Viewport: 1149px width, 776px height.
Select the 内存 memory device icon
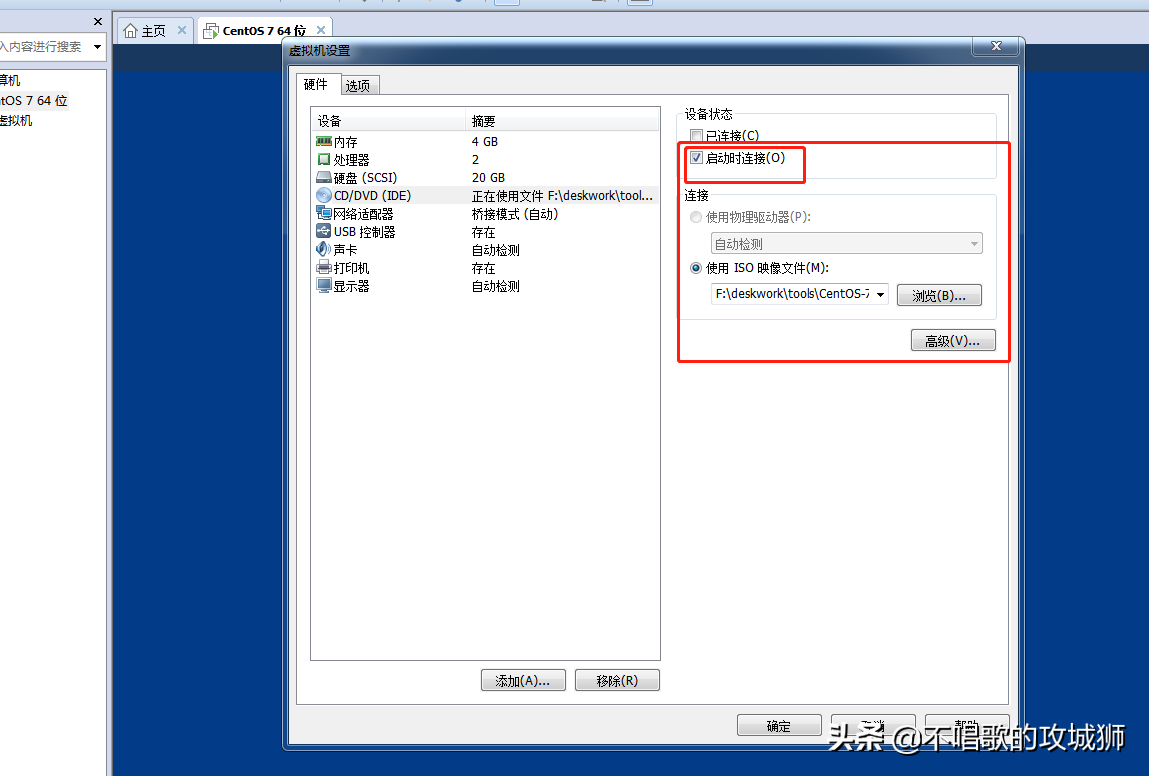click(323, 141)
